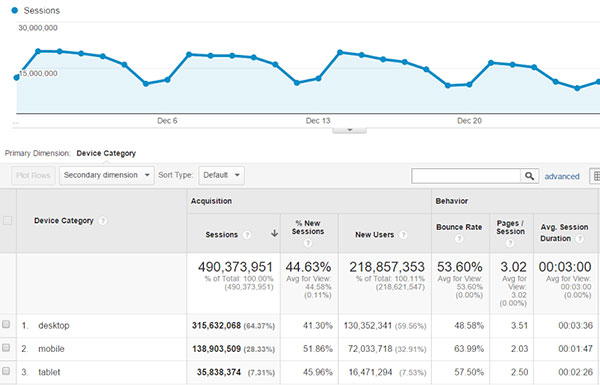Click mobile new users 72,033,718
Viewport: 600px width, 385px height.
pos(370,349)
